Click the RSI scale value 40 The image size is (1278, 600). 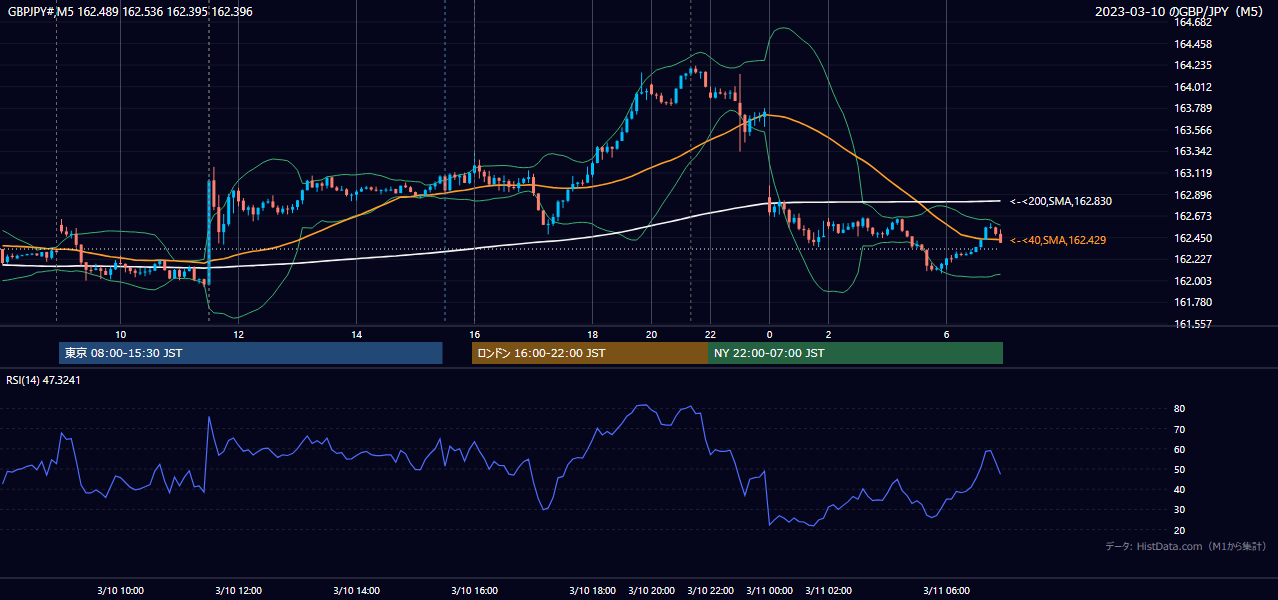click(1180, 489)
